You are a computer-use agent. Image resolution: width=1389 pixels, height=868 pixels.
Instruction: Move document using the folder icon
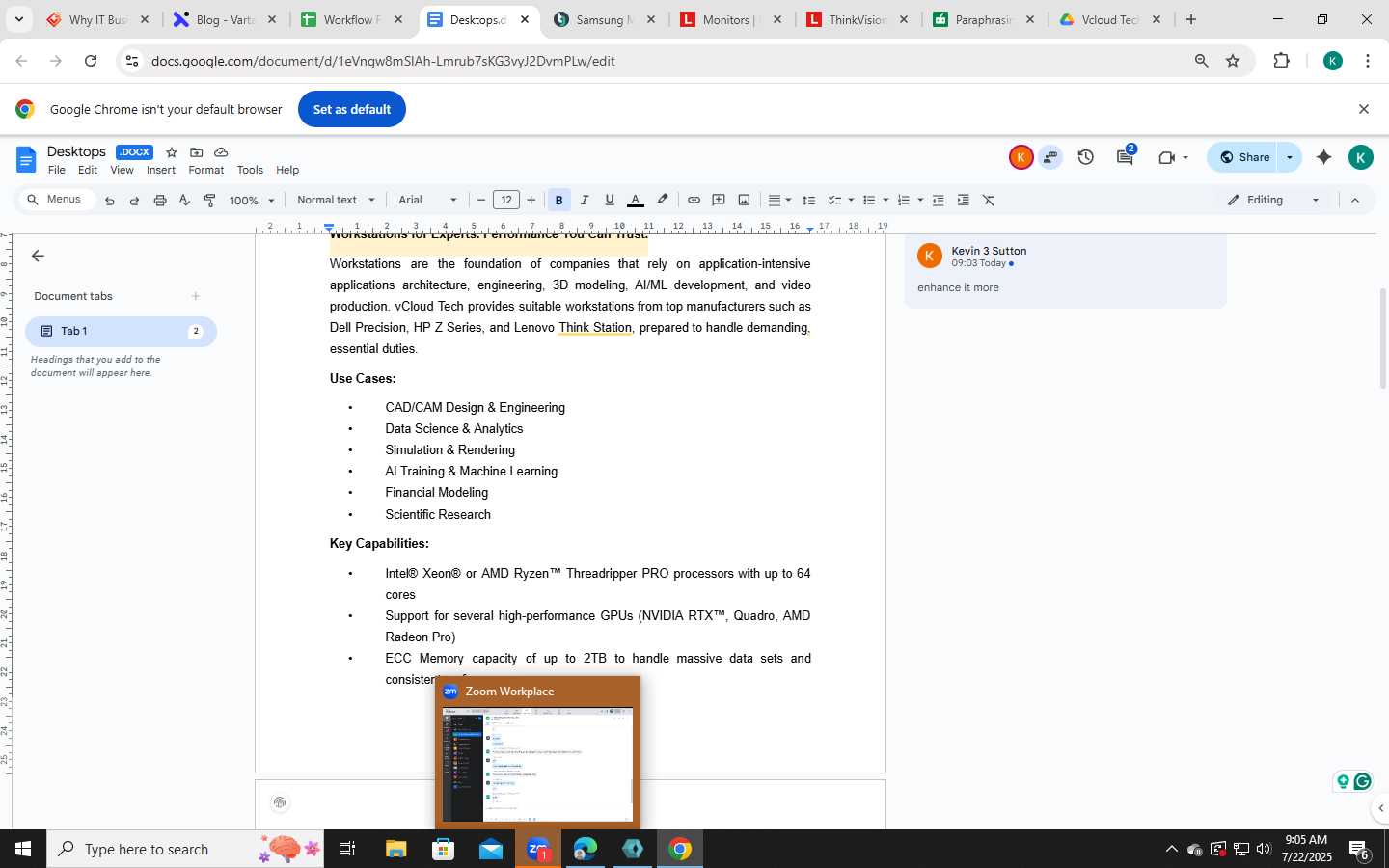[x=197, y=152]
